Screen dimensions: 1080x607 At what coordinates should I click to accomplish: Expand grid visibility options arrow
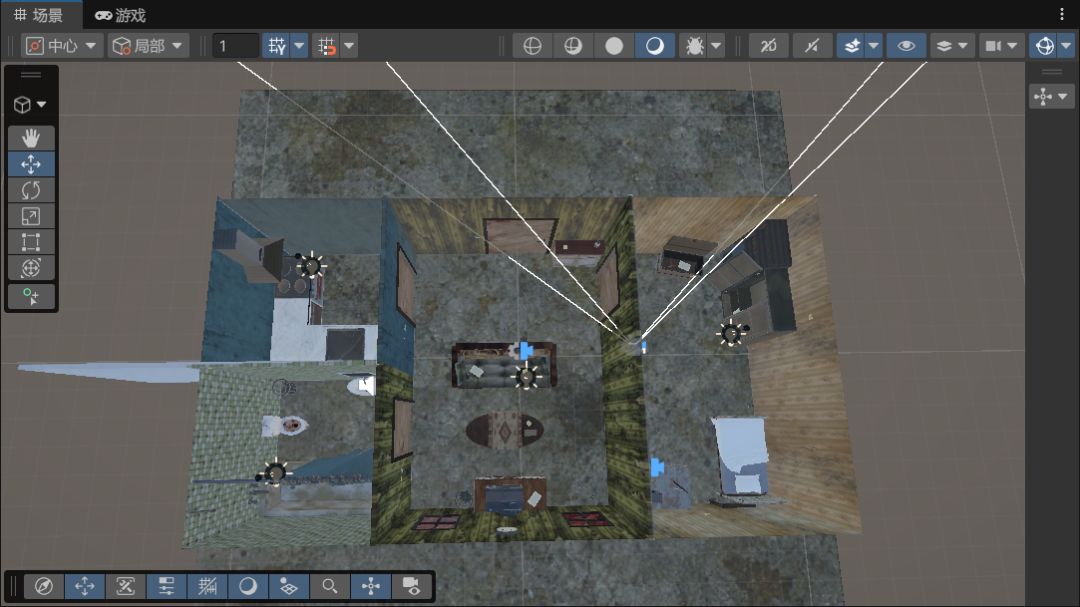tap(300, 46)
